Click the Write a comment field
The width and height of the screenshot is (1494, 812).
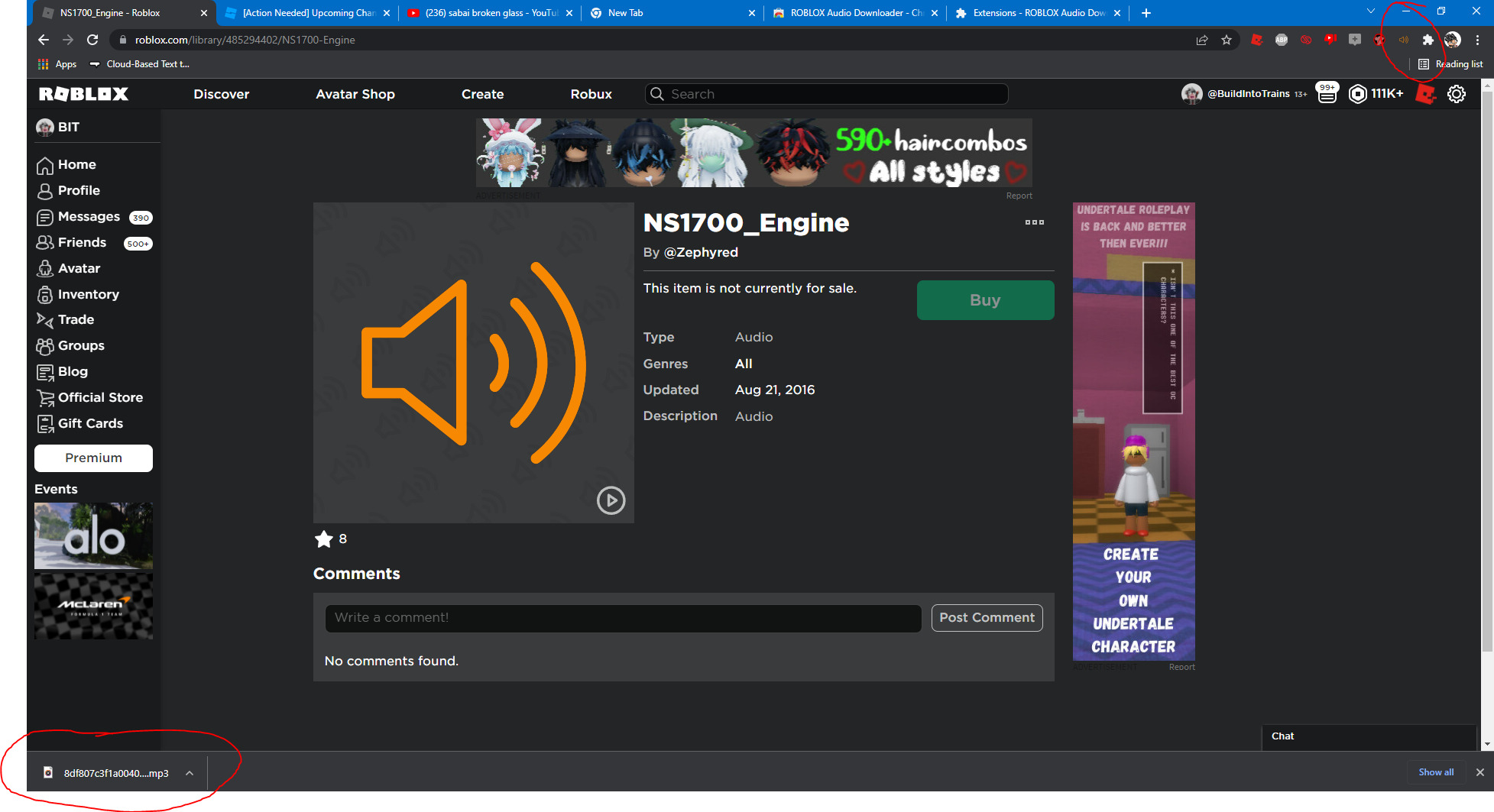[x=623, y=618]
